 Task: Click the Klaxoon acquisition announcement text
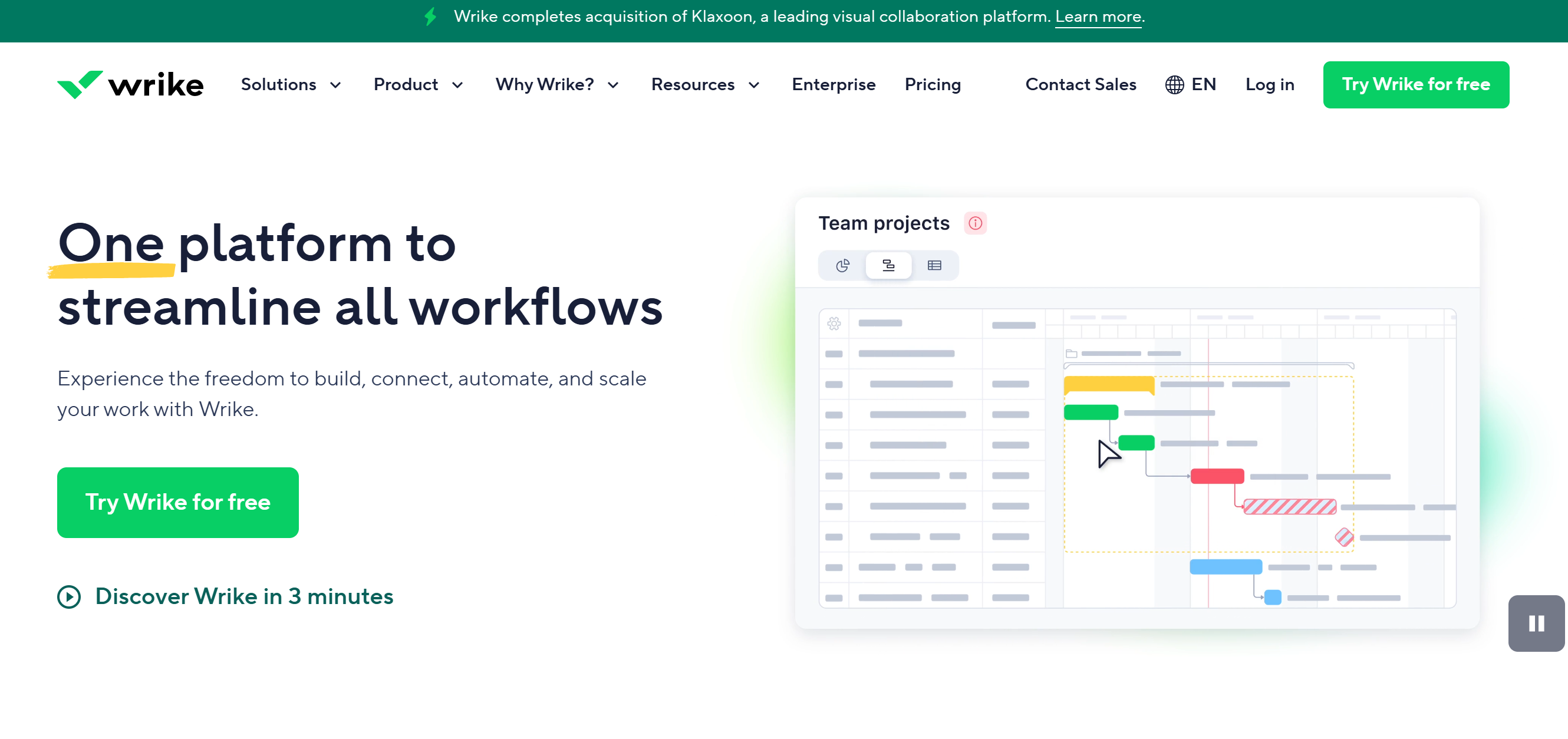click(752, 17)
